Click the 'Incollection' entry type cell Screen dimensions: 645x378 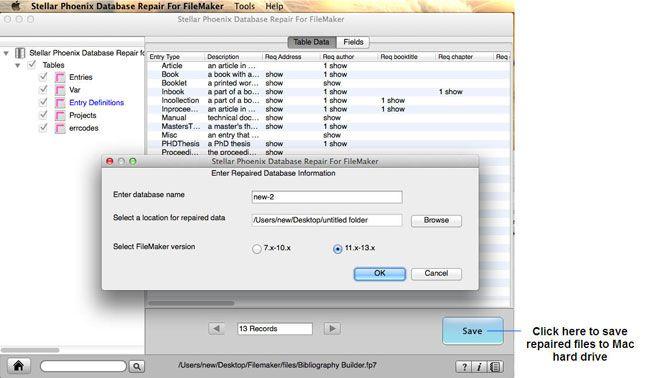coord(180,100)
